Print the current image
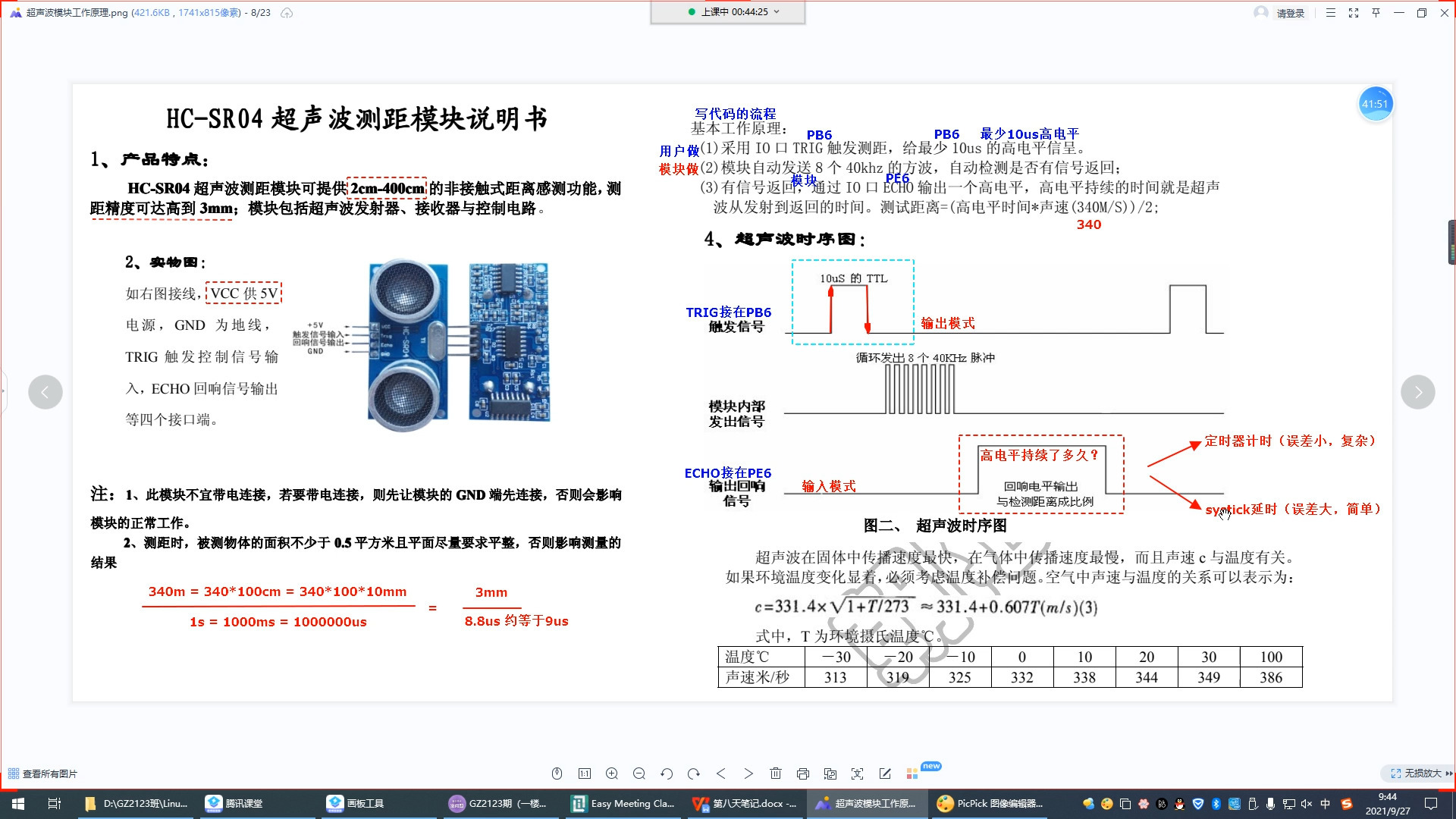The image size is (1456, 819). click(x=803, y=773)
